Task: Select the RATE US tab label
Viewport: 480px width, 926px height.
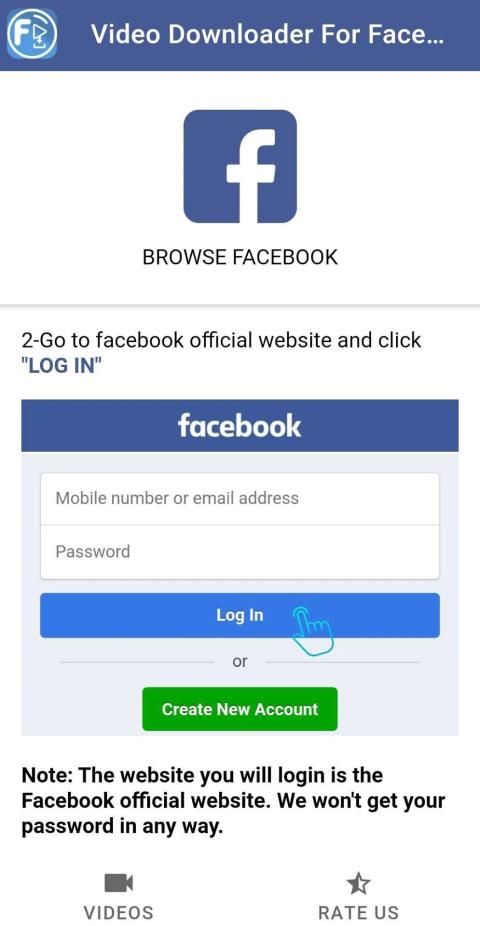Action: click(x=358, y=912)
